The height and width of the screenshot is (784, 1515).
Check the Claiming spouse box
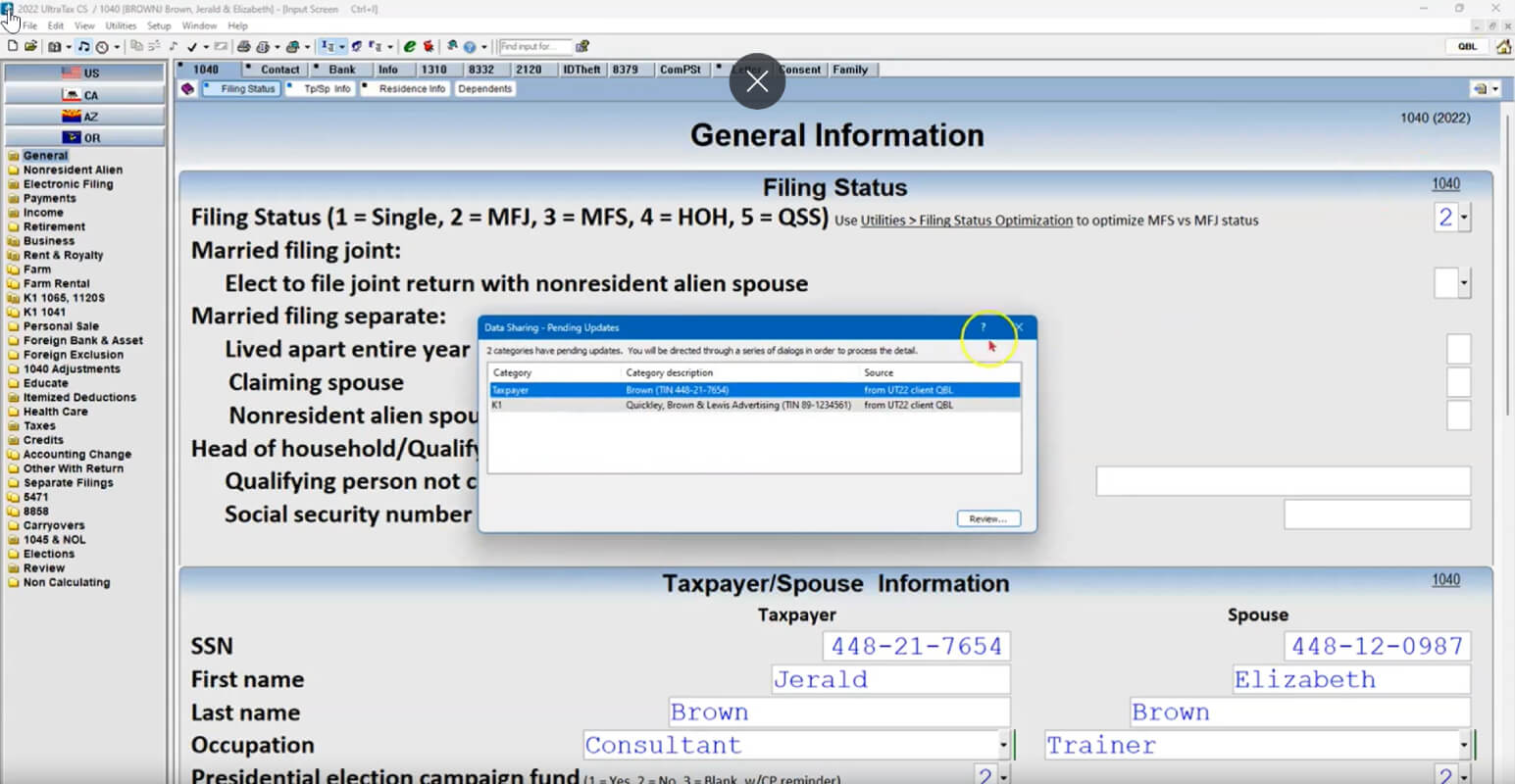click(1459, 382)
